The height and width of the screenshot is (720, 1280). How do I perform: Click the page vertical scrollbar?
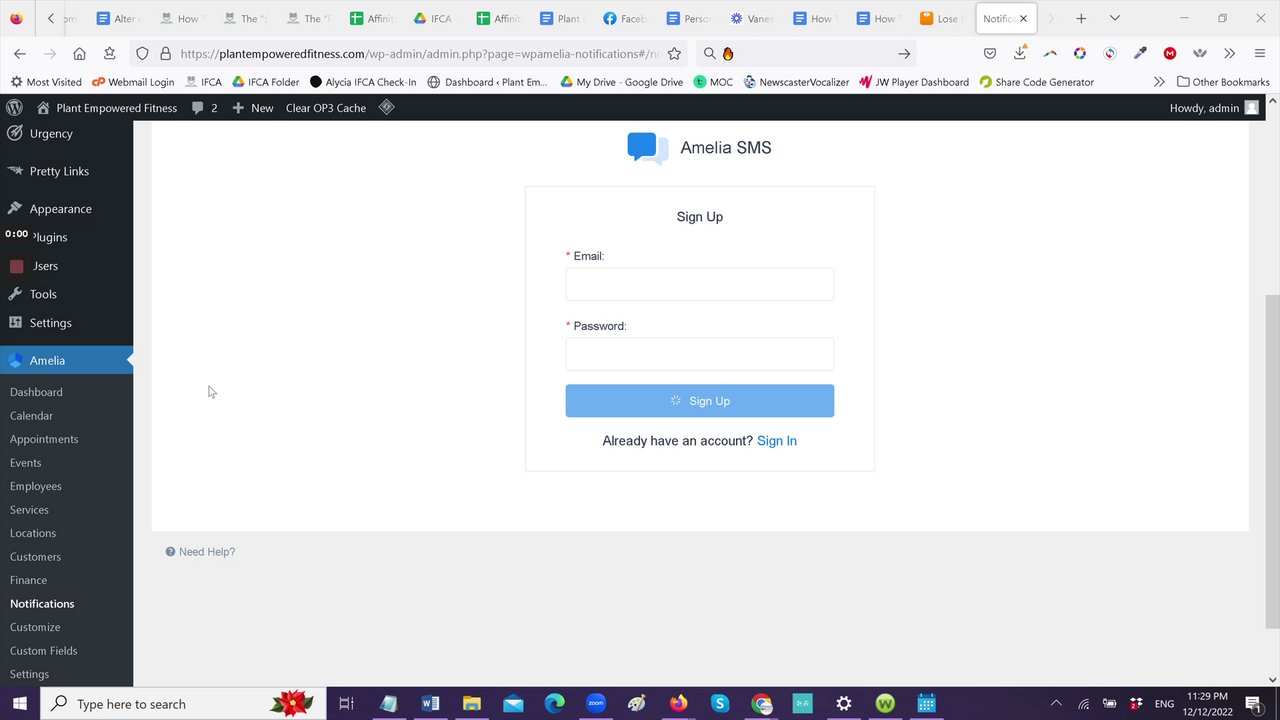pos(1272,460)
